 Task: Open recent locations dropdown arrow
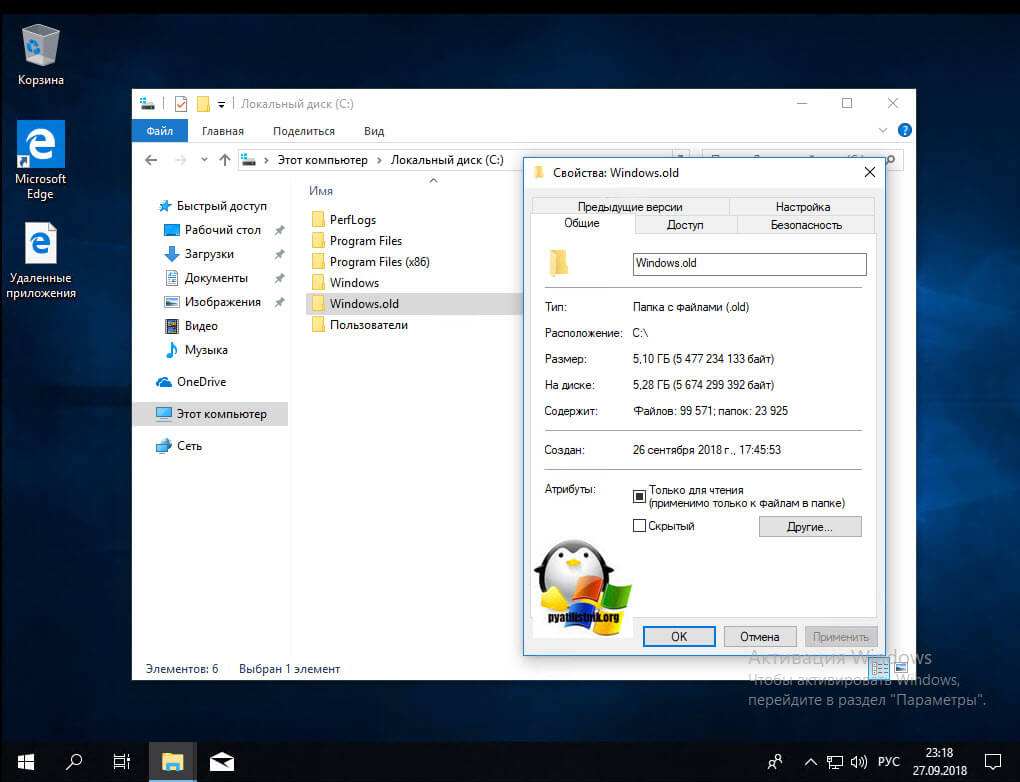point(204,160)
